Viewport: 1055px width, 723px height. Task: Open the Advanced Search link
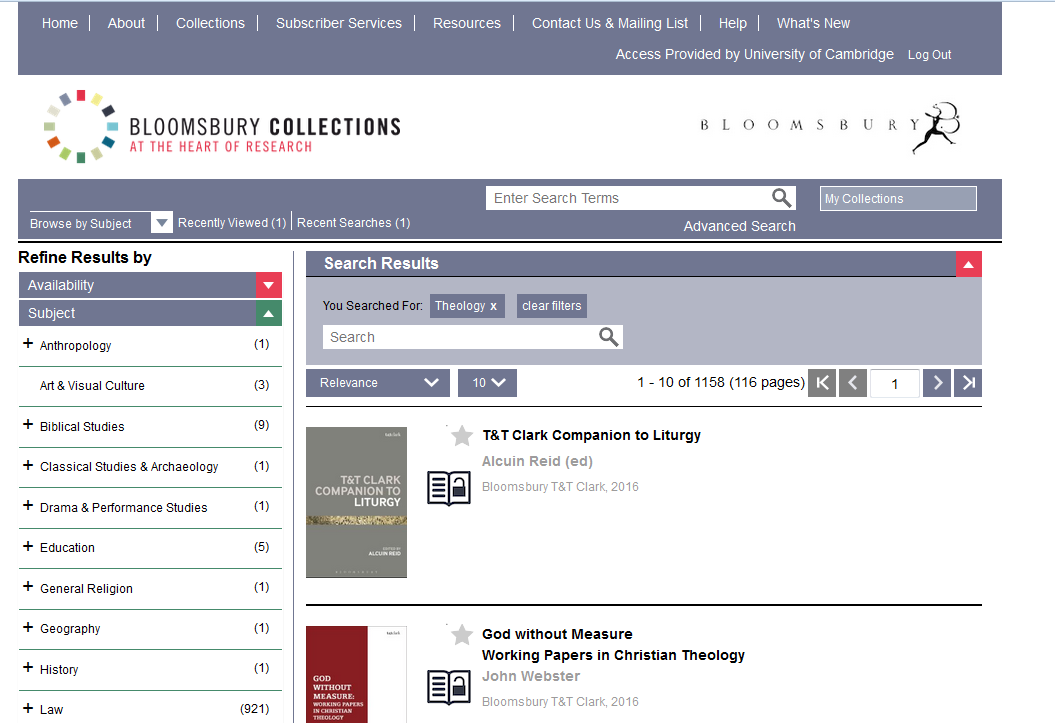tap(739, 227)
